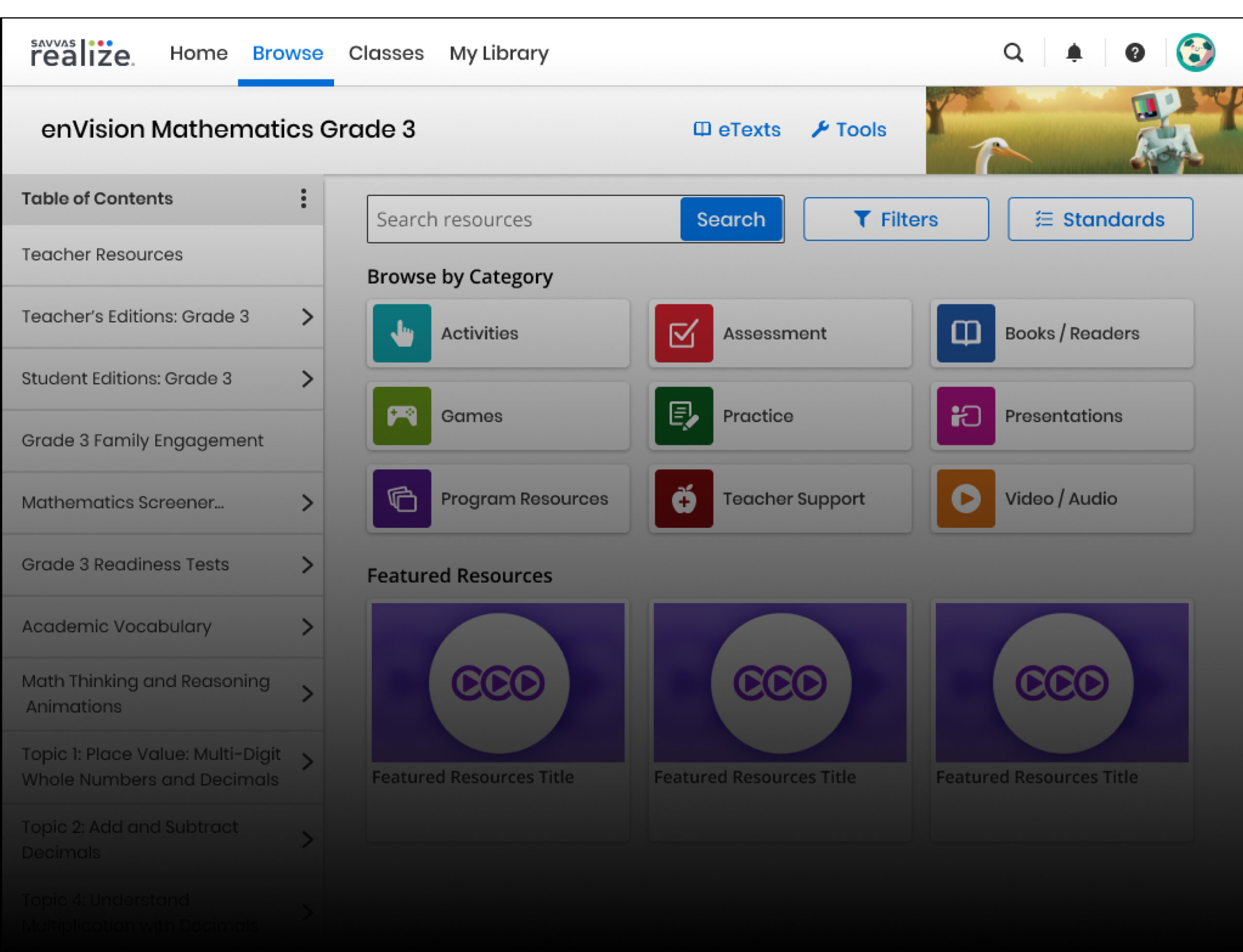Click the Teacher Support category label
Image resolution: width=1243 pixels, height=952 pixels.
pyautogui.click(x=793, y=499)
